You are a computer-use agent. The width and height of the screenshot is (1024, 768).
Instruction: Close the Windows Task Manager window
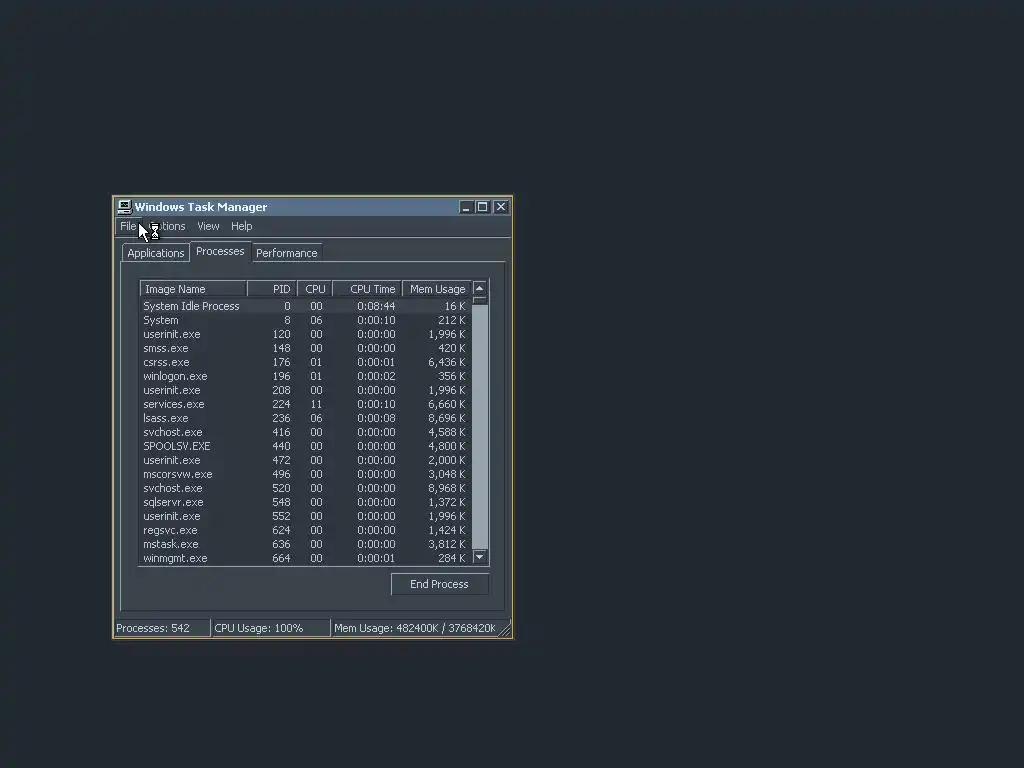coord(501,207)
